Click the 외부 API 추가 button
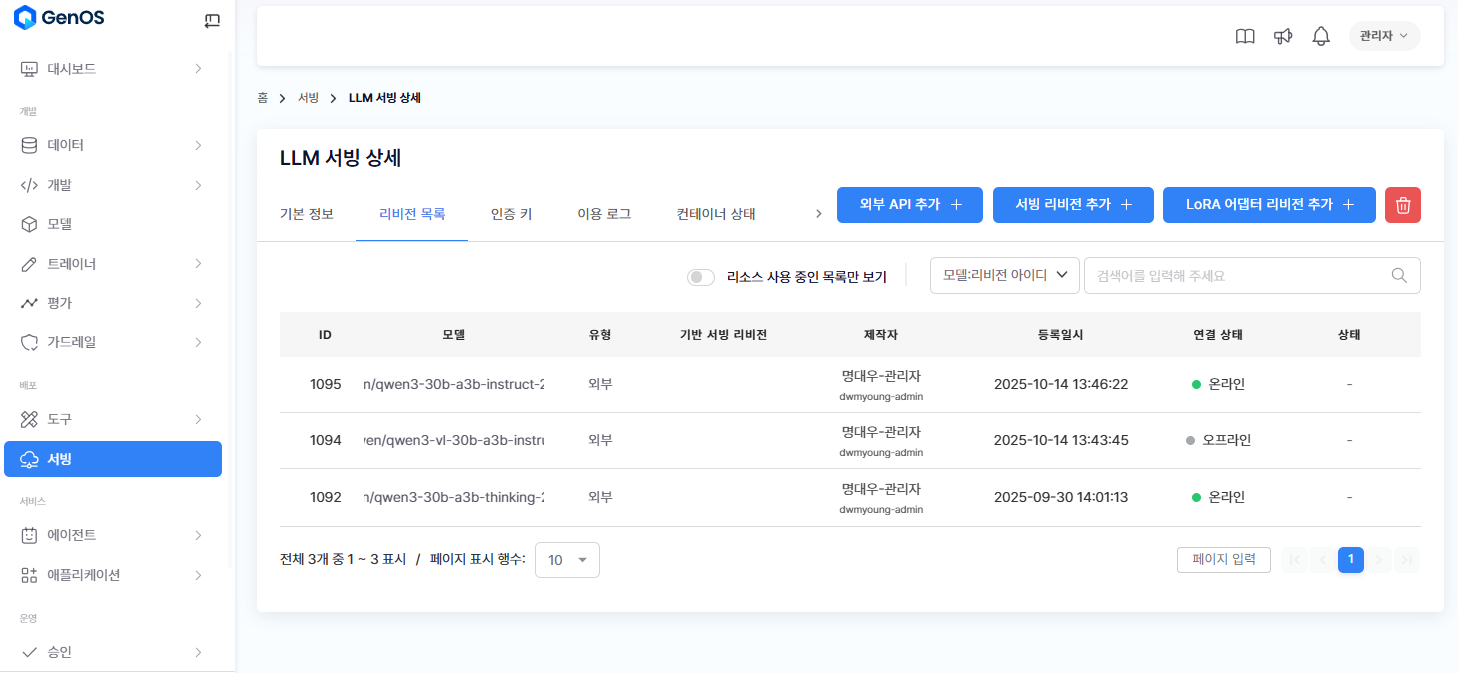The image size is (1458, 673). pyautogui.click(x=909, y=205)
